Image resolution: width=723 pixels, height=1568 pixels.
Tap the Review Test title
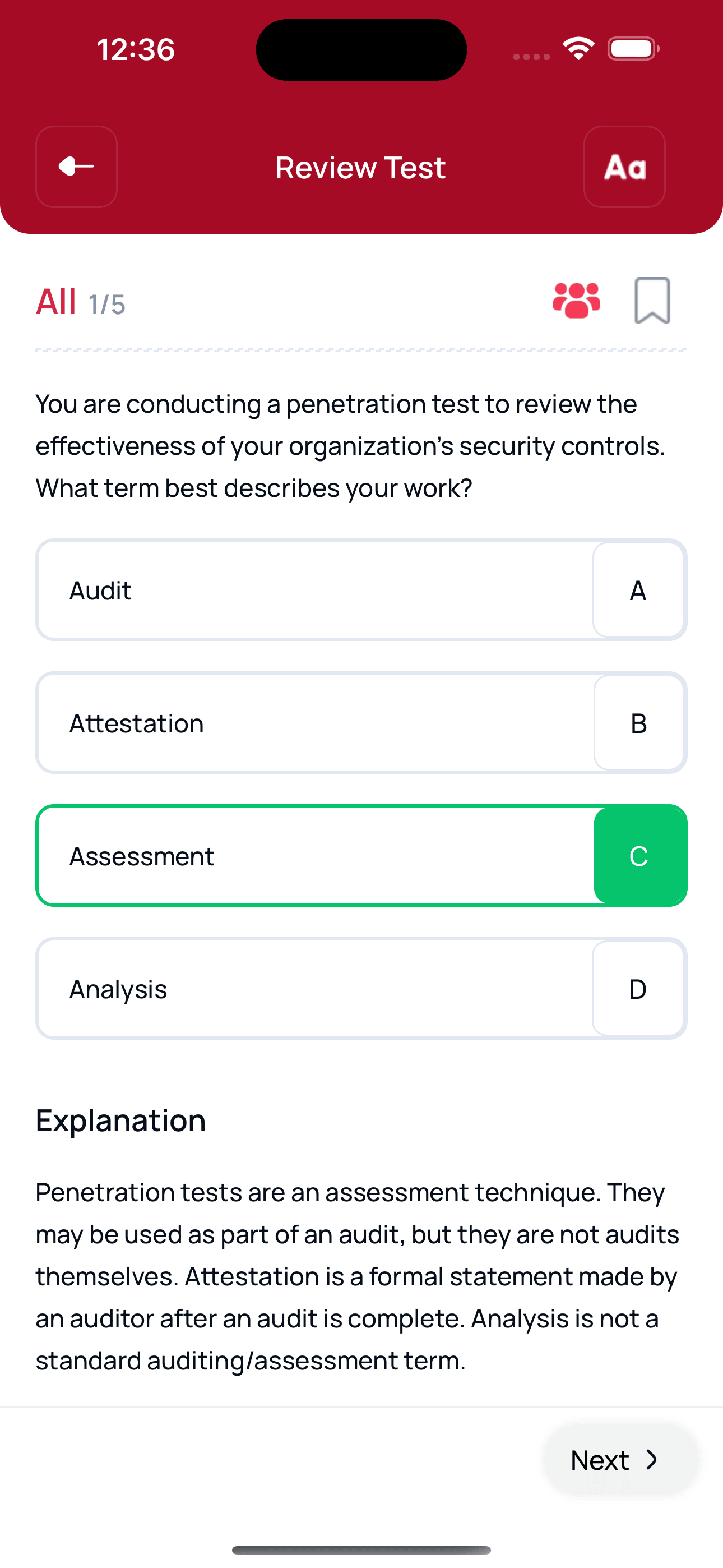point(360,167)
